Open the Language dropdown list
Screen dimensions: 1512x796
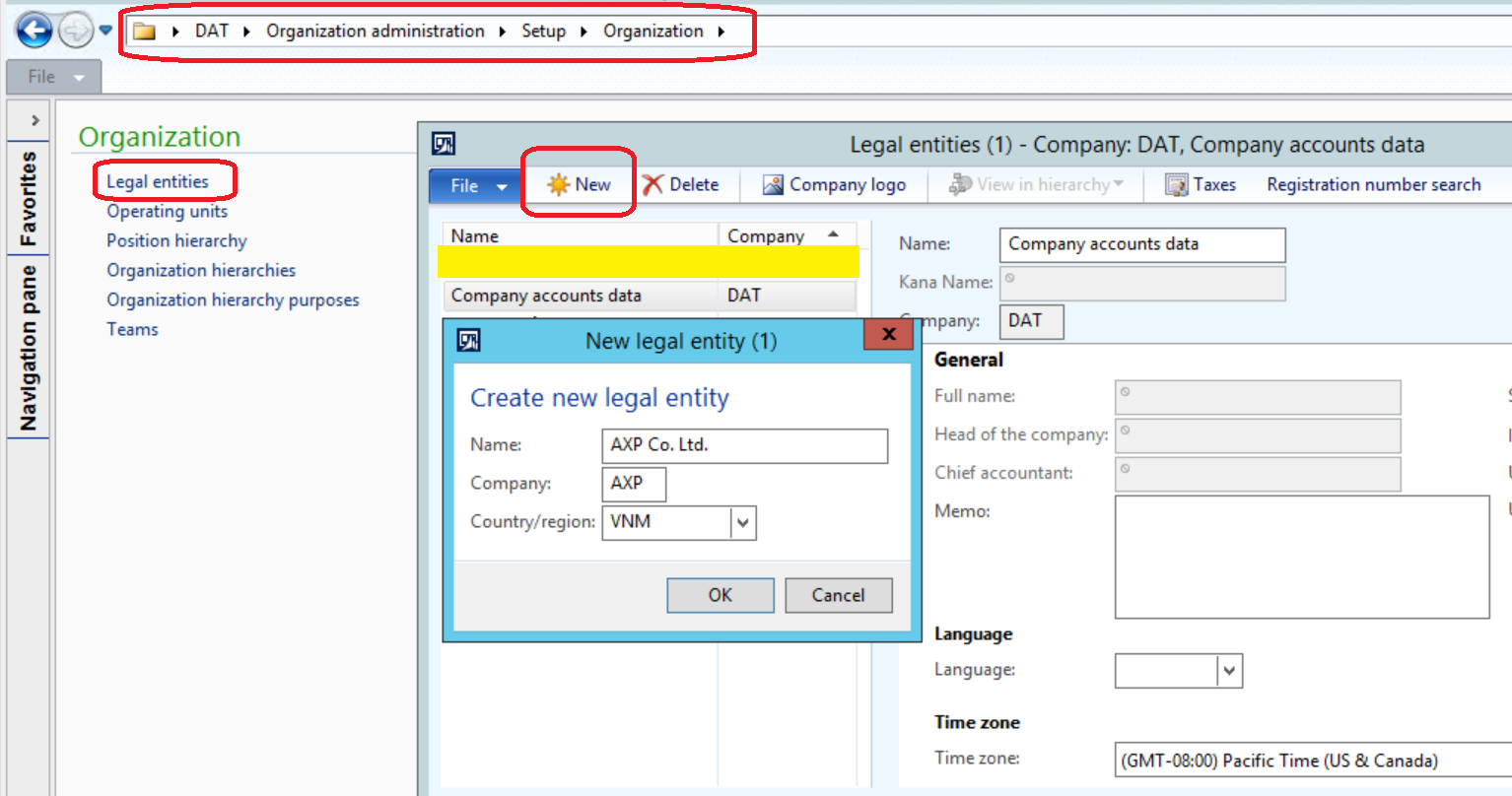click(x=1228, y=671)
